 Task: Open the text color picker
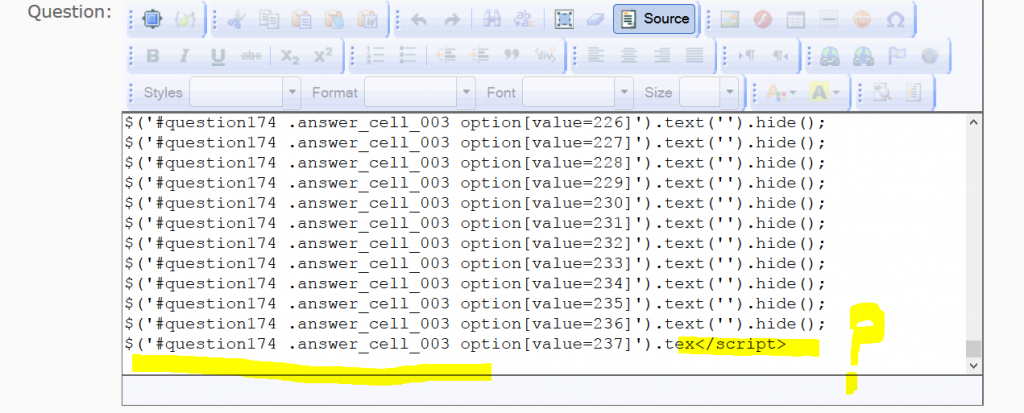pyautogui.click(x=777, y=92)
